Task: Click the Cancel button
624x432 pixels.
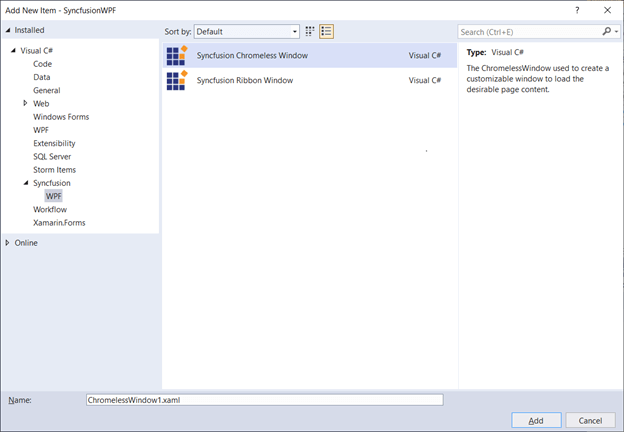Action: 590,420
